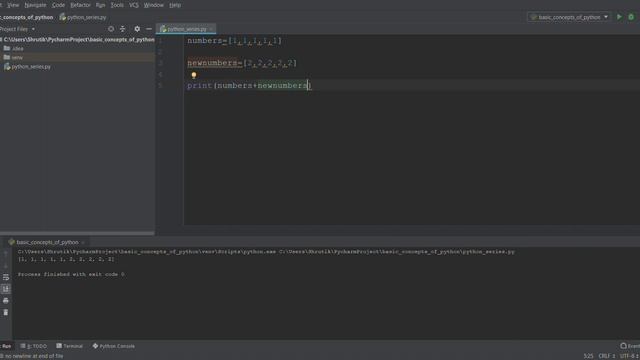This screenshot has width=640, height=360.
Task: Start debugging with the green bug icon
Action: click(x=631, y=17)
